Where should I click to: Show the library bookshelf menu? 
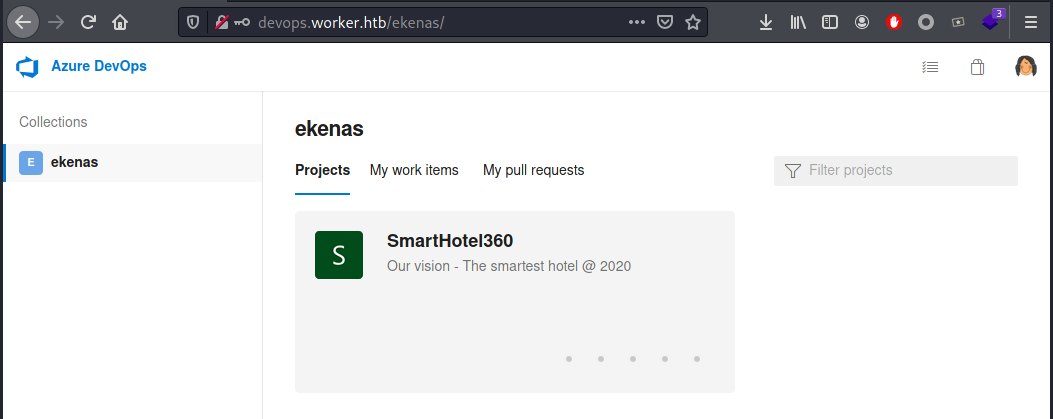(x=798, y=22)
